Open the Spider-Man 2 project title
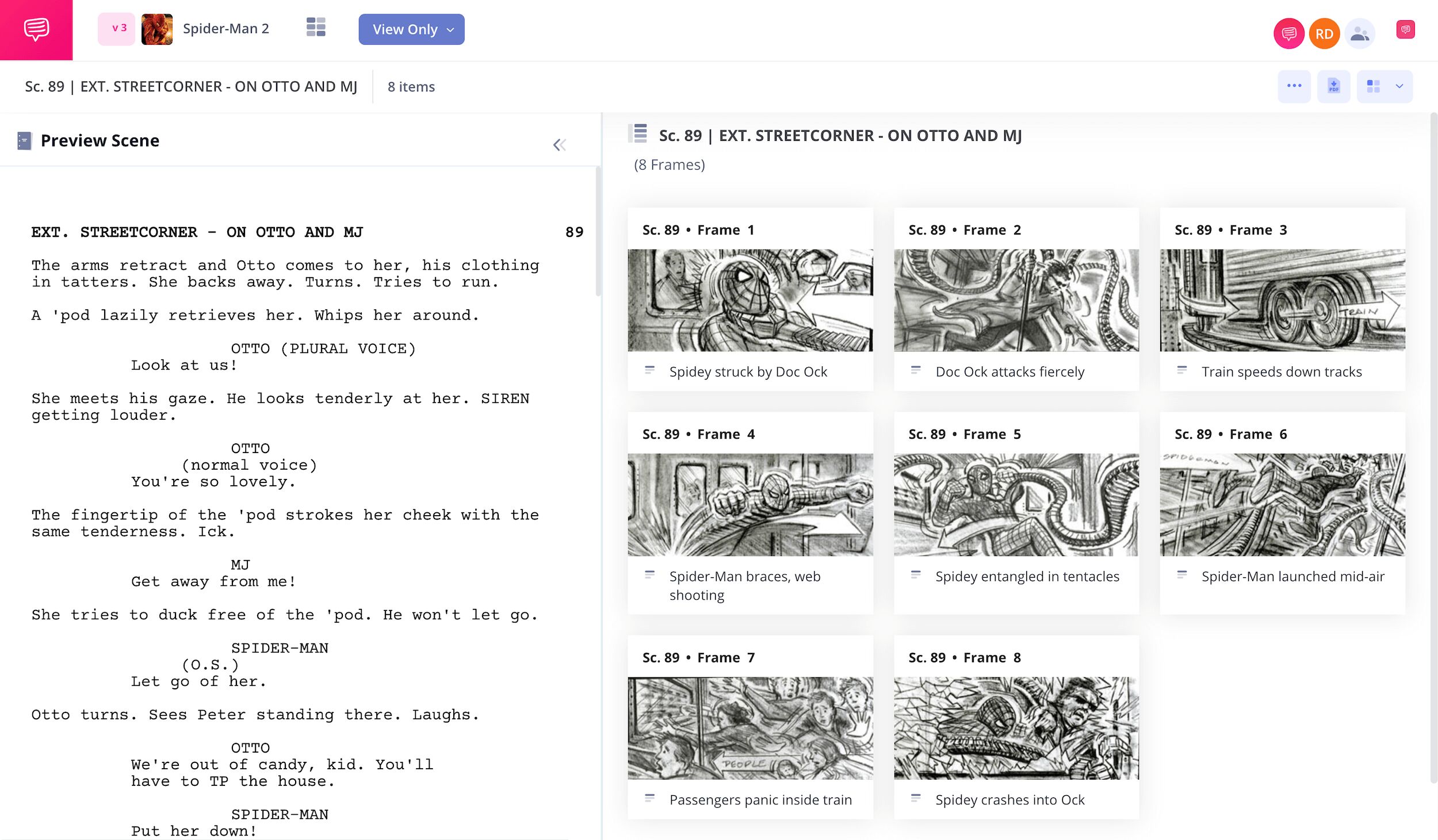Viewport: 1438px width, 840px height. pos(226,29)
